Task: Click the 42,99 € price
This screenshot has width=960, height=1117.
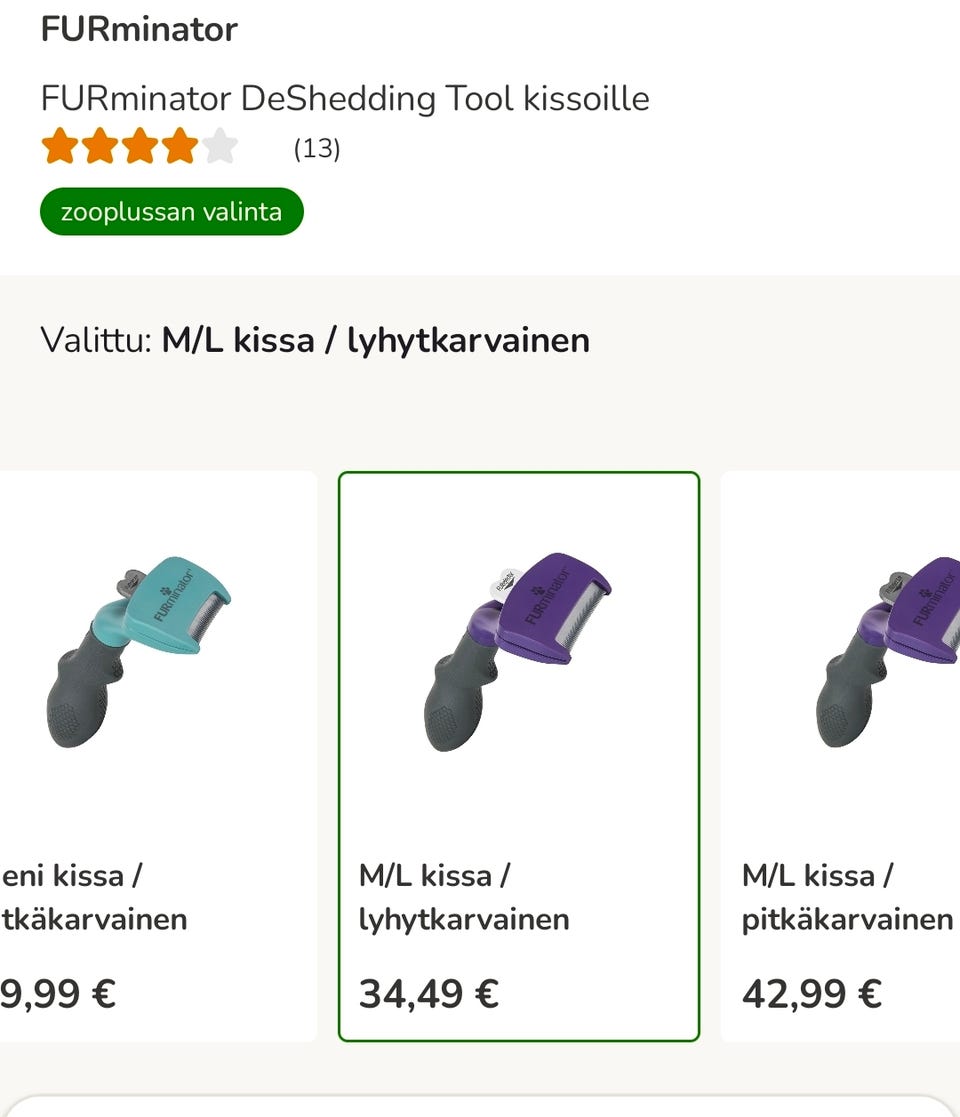Action: tap(812, 993)
